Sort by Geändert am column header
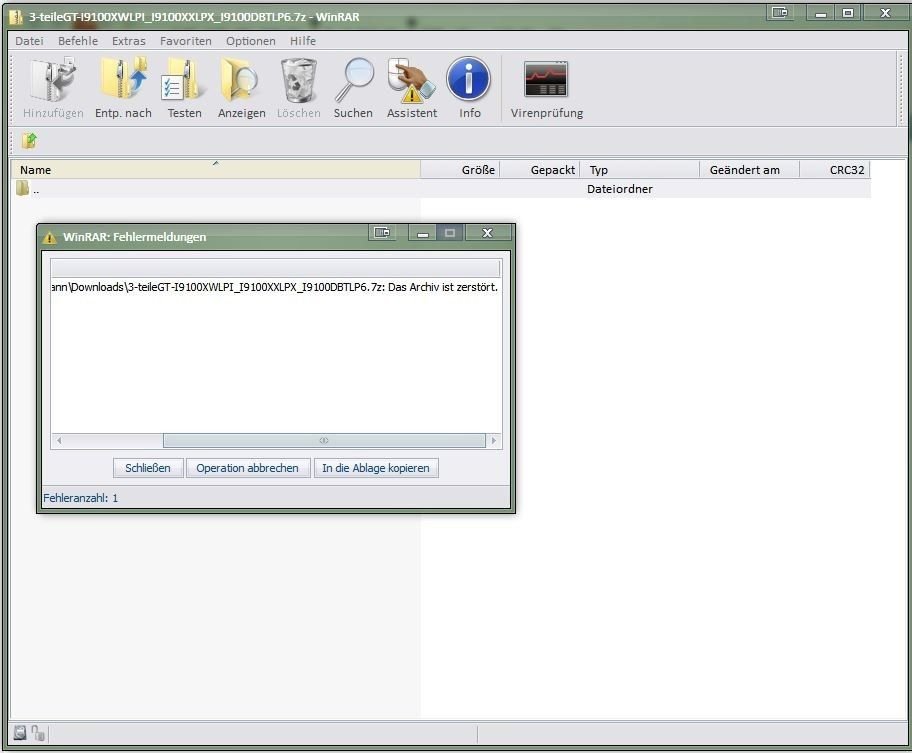The width and height of the screenshot is (912, 753). point(749,170)
